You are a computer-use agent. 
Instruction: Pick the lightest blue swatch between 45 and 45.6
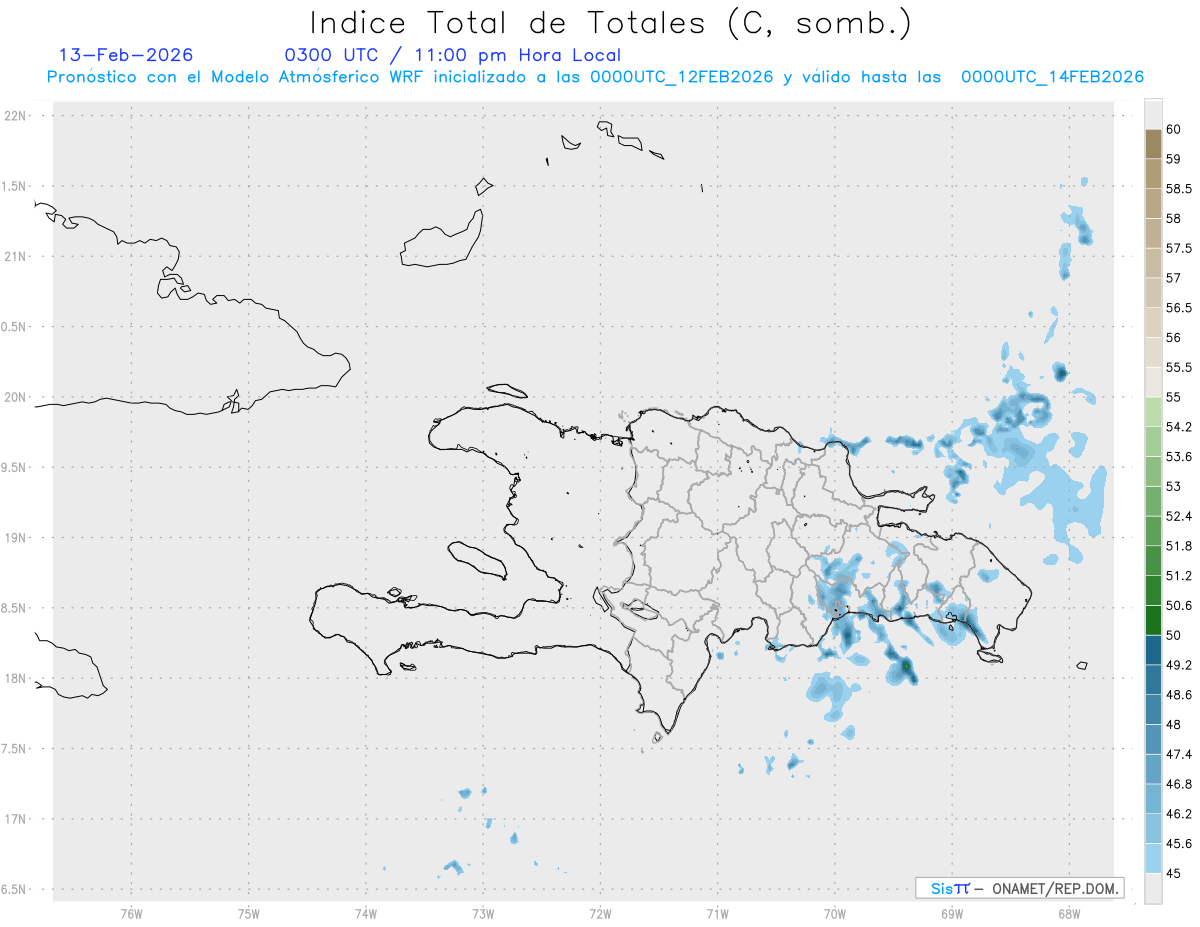[1153, 858]
